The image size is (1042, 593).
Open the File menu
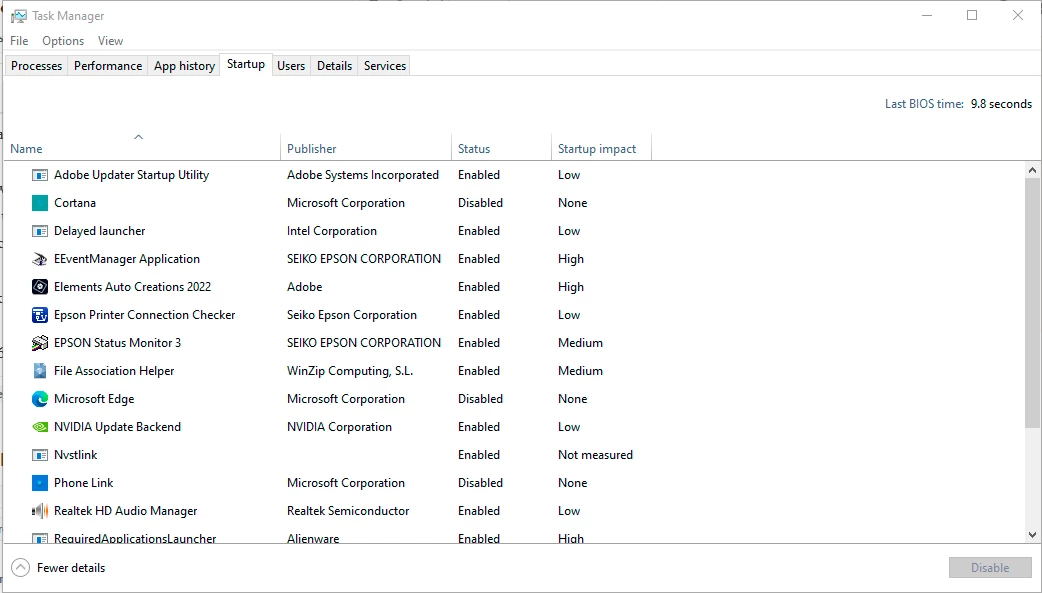pyautogui.click(x=19, y=41)
